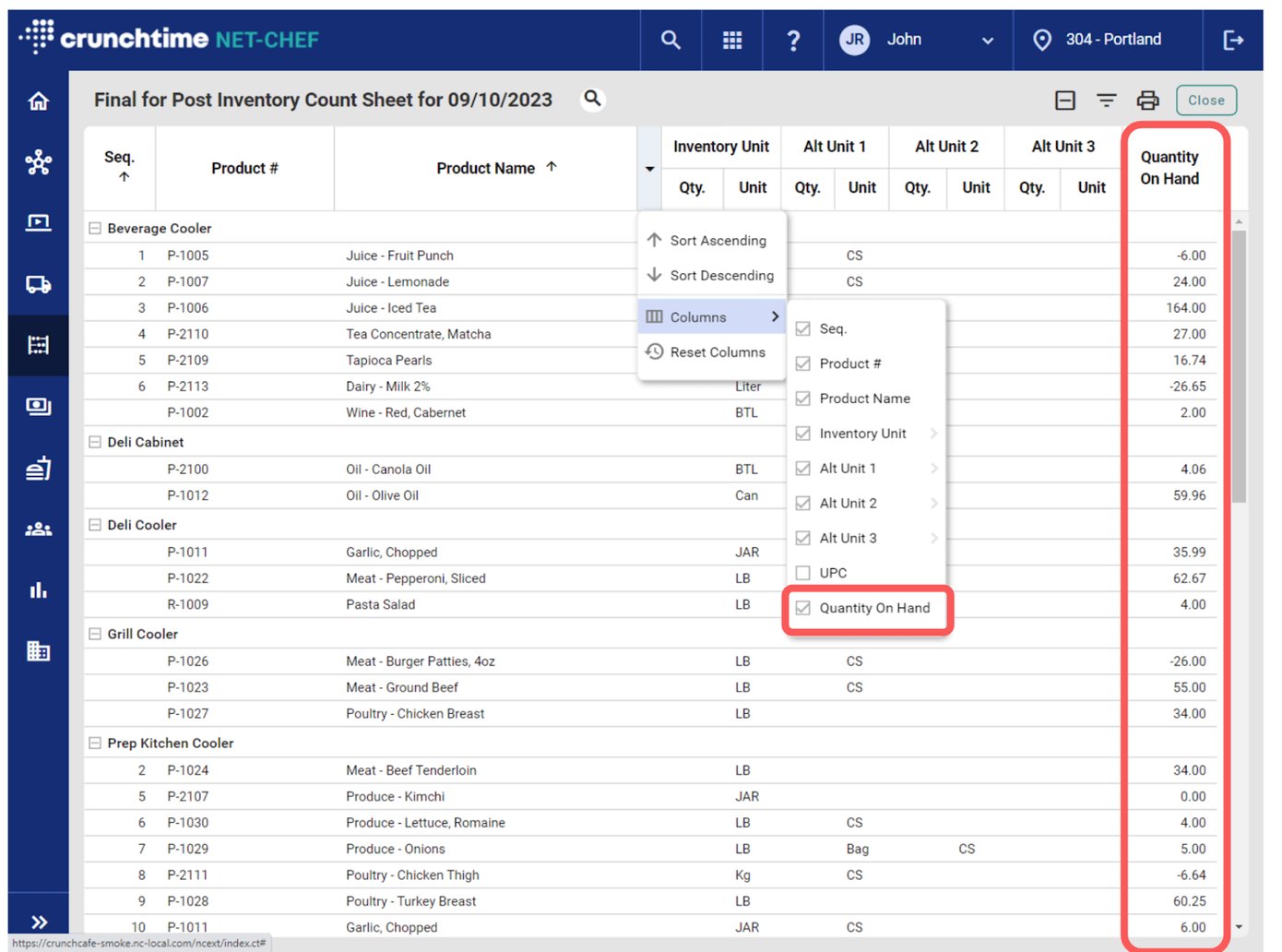Disable the Seq. column checkbox
This screenshot has width=1282, height=952.
point(802,327)
